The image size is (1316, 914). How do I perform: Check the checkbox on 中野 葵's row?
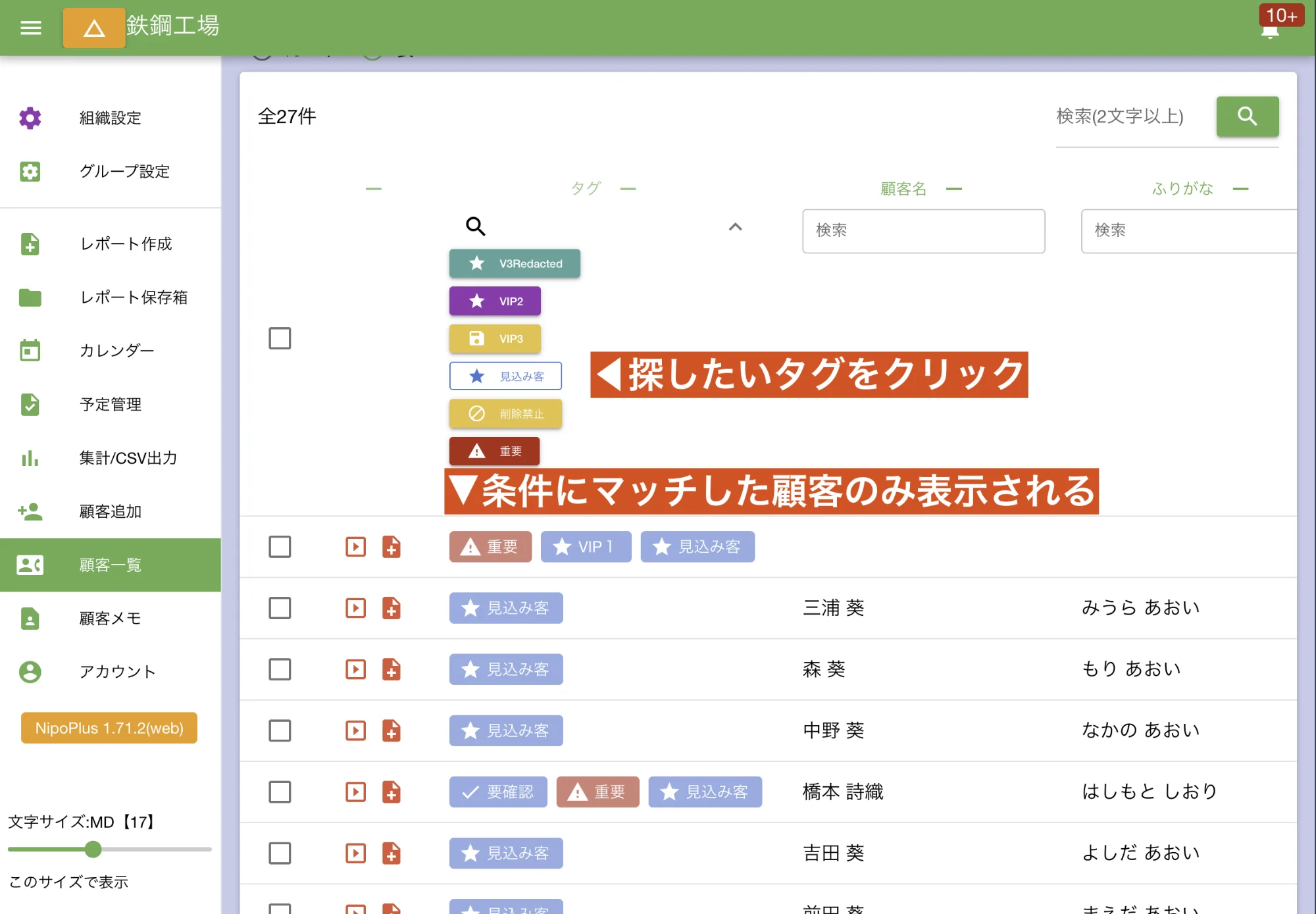pos(279,730)
